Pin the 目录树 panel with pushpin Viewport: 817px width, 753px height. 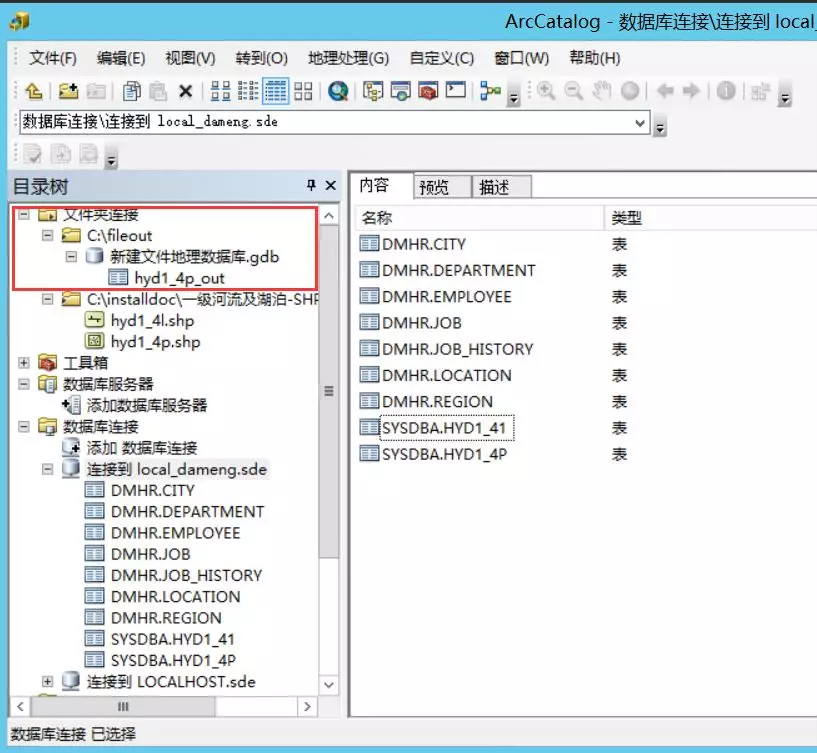pyautogui.click(x=311, y=185)
